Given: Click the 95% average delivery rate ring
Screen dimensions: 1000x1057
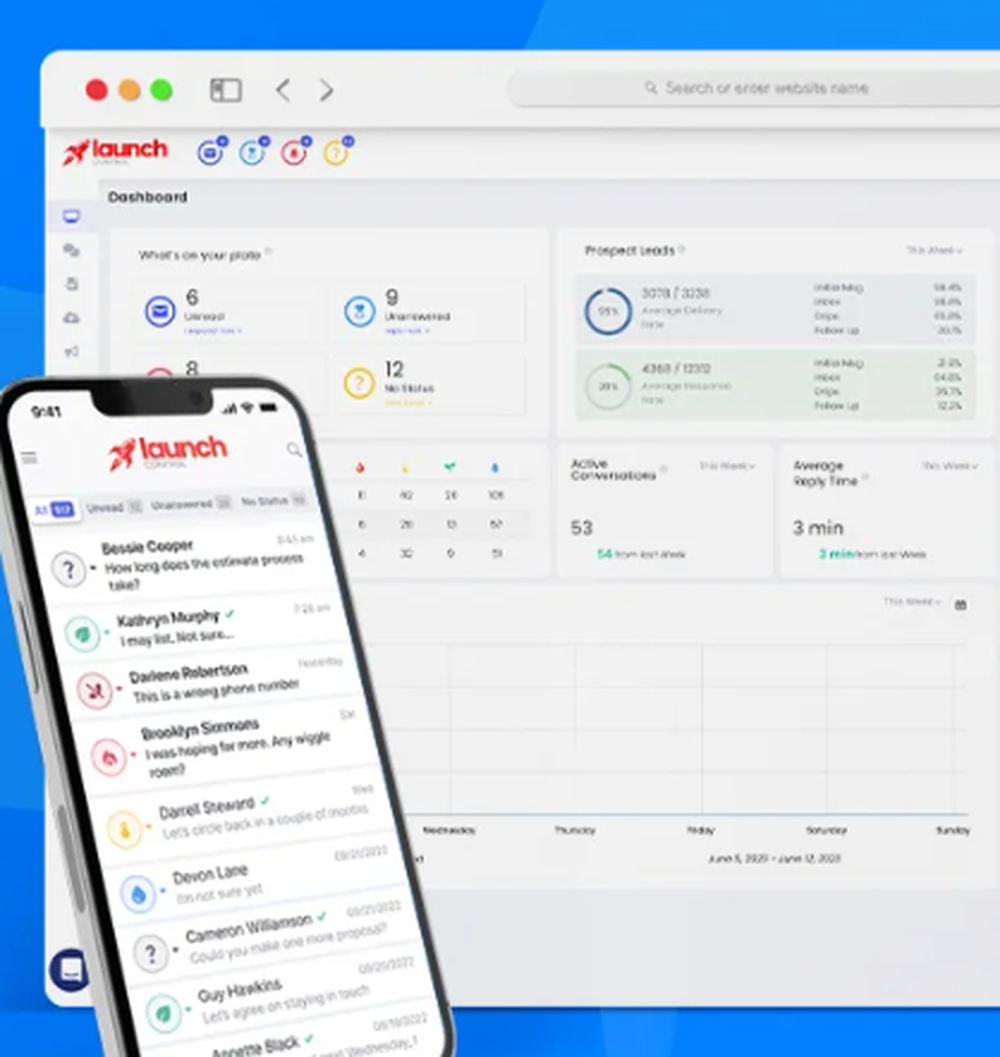Looking at the screenshot, I should click(x=608, y=311).
